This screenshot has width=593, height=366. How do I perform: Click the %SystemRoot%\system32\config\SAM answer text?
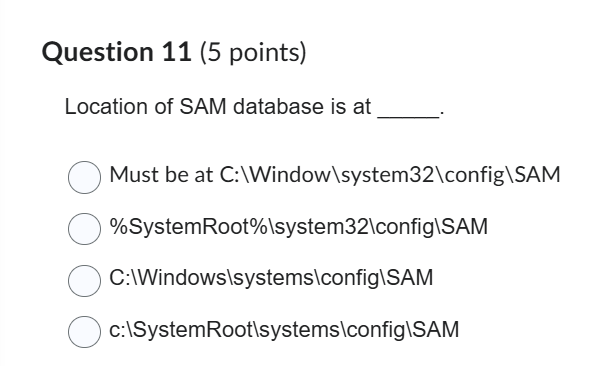pos(298,226)
